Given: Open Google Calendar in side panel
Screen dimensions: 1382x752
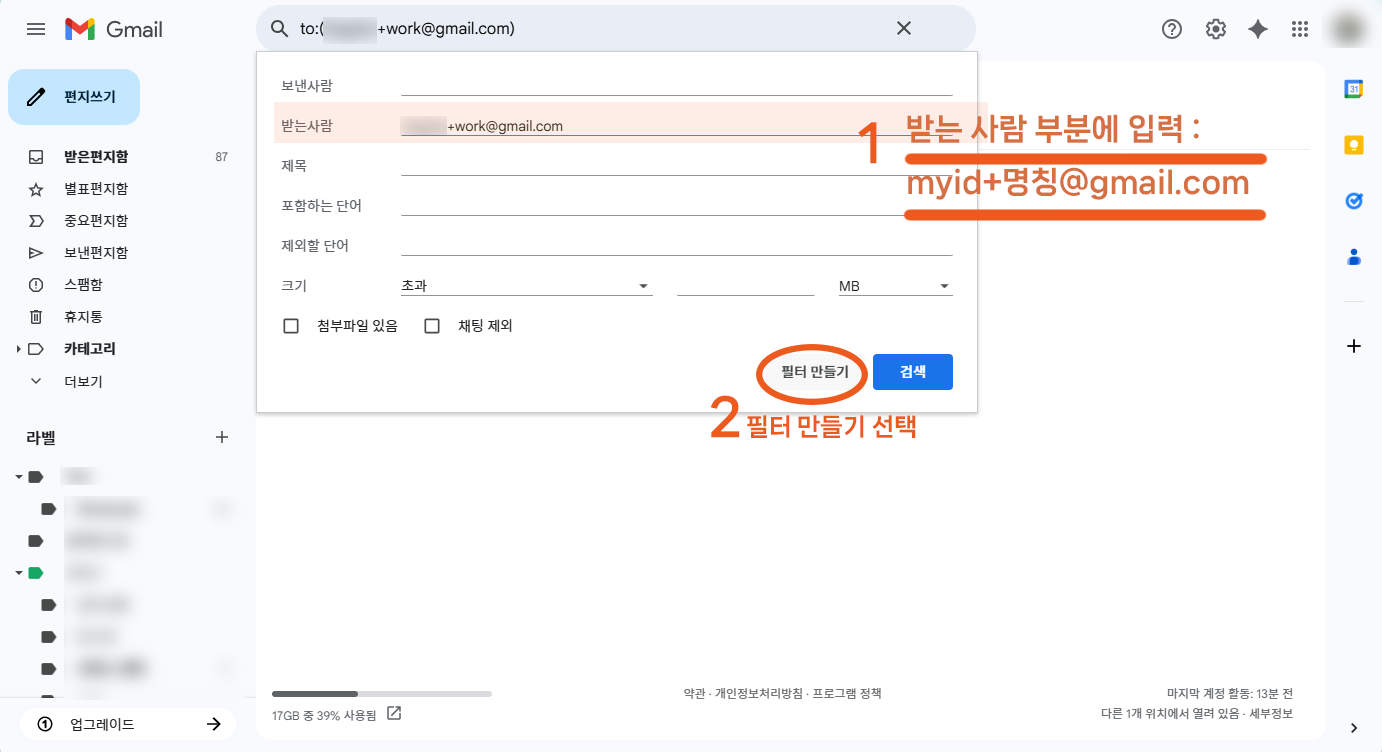Looking at the screenshot, I should (1354, 89).
